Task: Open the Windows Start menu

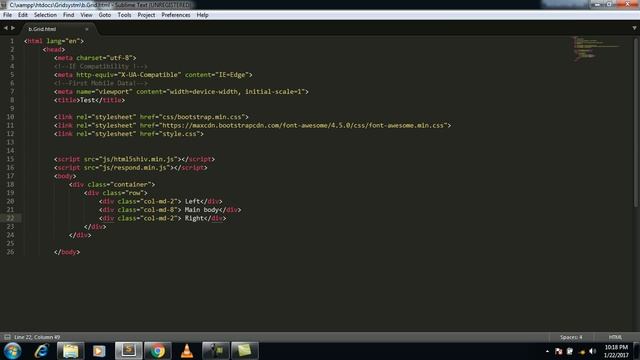Action: [12, 351]
